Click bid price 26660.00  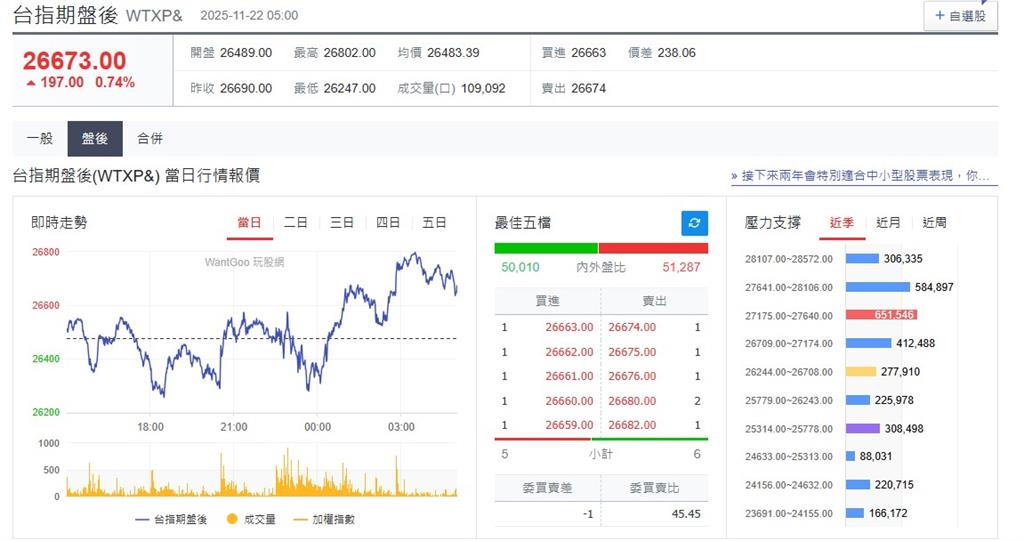tap(569, 401)
